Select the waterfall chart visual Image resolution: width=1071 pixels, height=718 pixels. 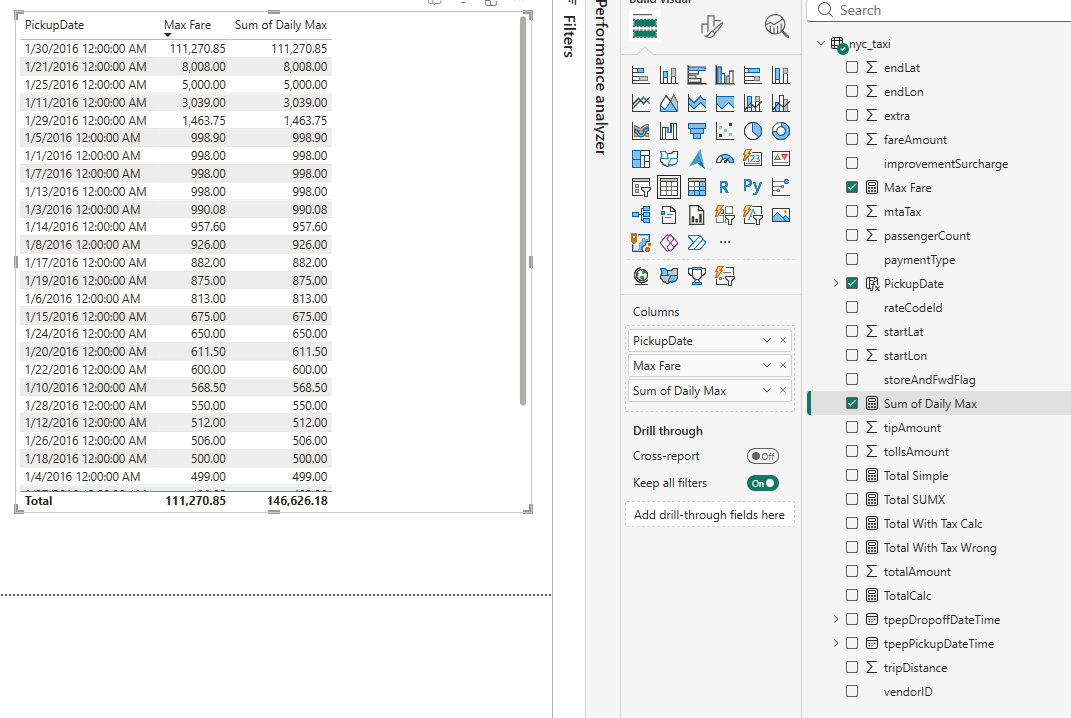669,131
